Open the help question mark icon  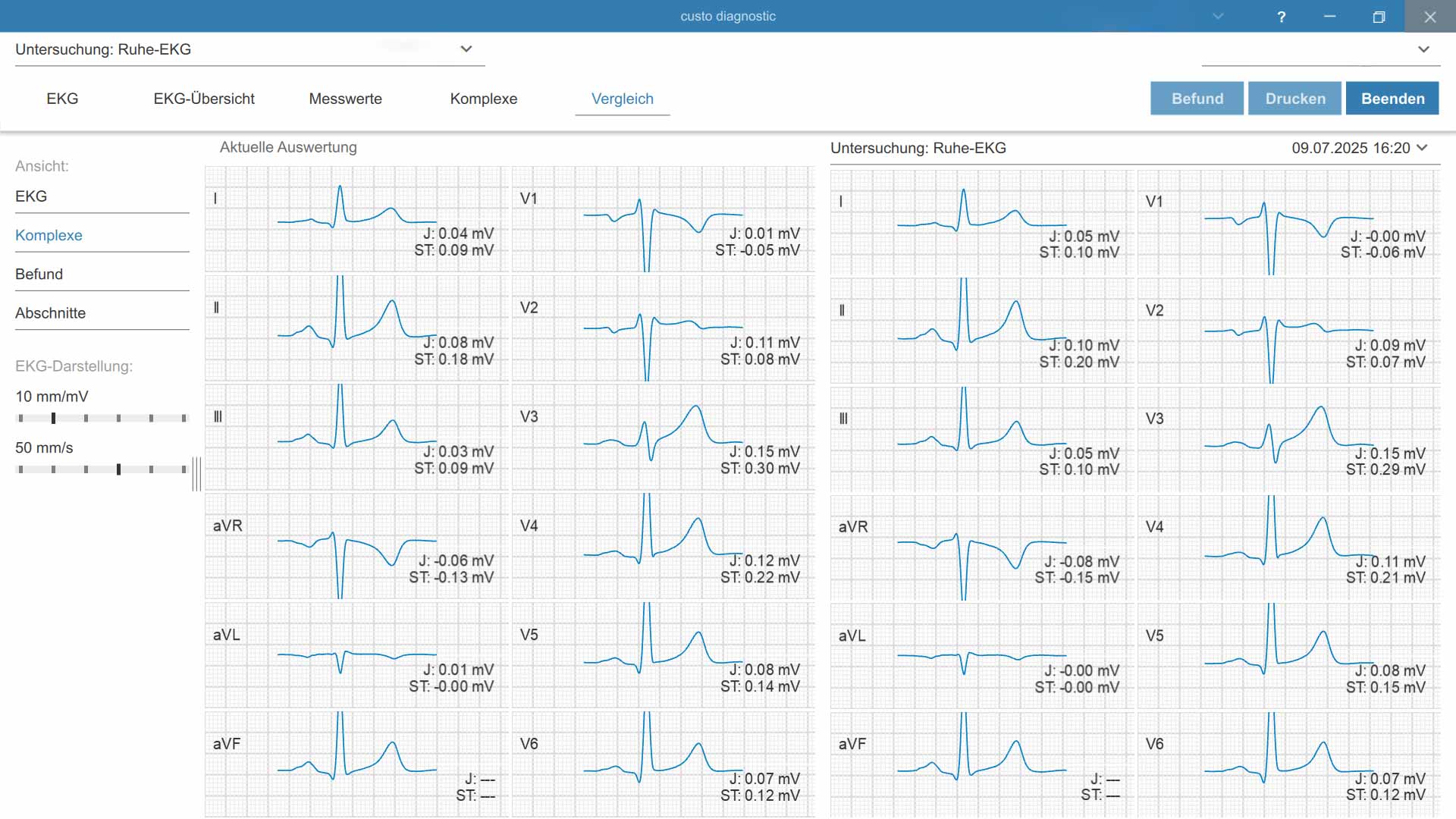[1282, 17]
